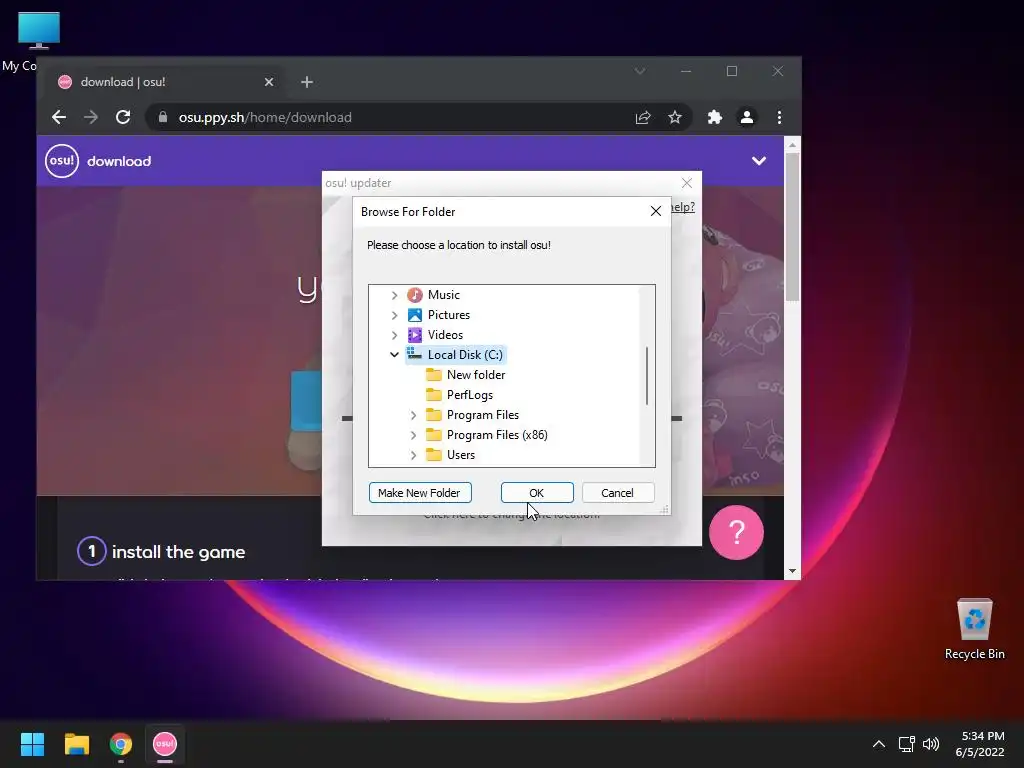1024x768 pixels.
Task: Click the padlock site info icon
Action: click(x=163, y=118)
